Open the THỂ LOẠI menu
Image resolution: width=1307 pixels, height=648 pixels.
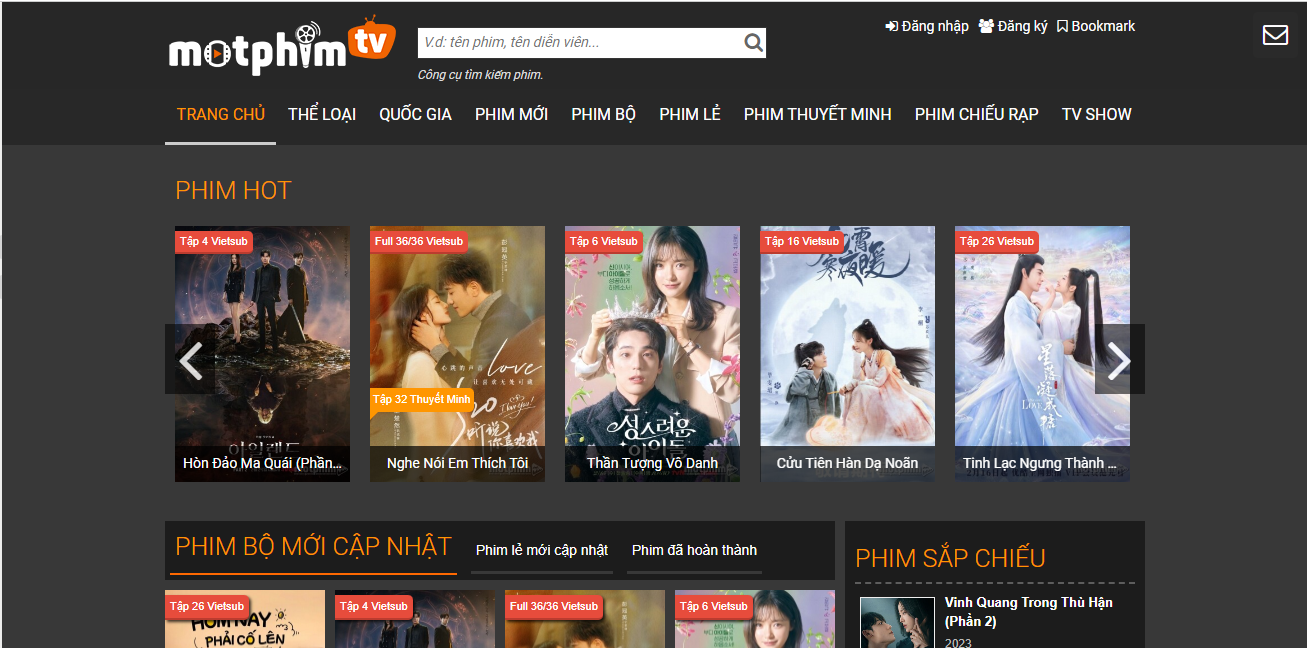pyautogui.click(x=322, y=114)
